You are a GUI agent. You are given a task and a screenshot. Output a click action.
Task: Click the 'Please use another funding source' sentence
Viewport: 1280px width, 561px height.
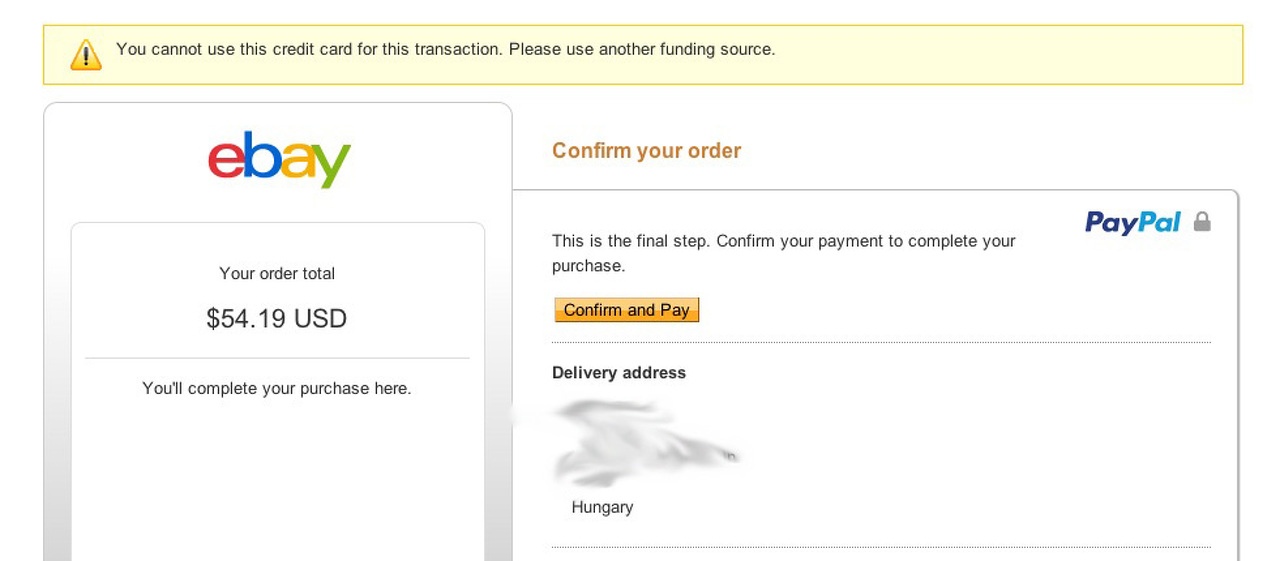(641, 49)
